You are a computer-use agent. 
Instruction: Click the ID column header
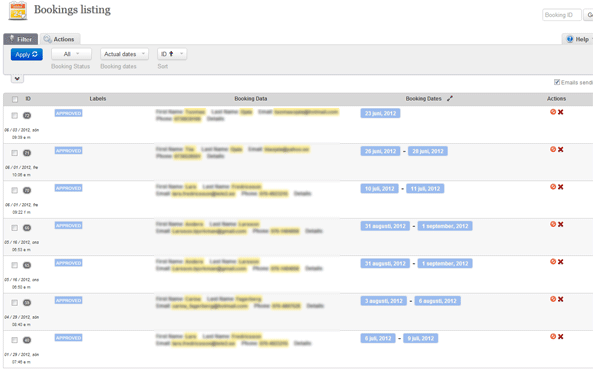28,99
